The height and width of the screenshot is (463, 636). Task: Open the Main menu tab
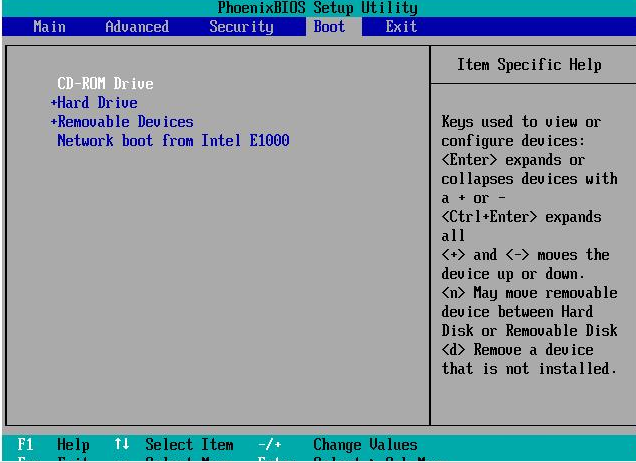49,27
